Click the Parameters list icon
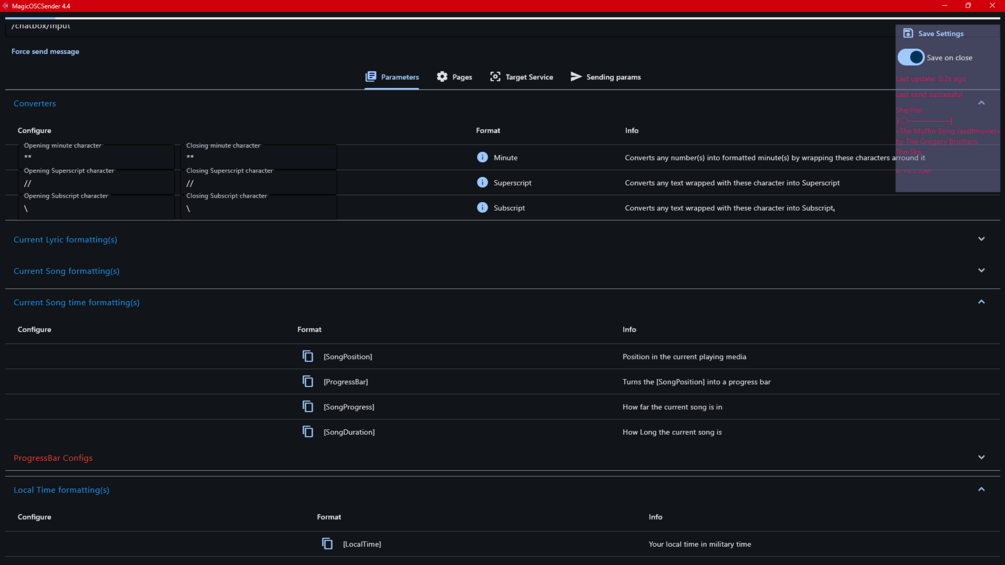Viewport: 1005px width, 565px height. (370, 77)
